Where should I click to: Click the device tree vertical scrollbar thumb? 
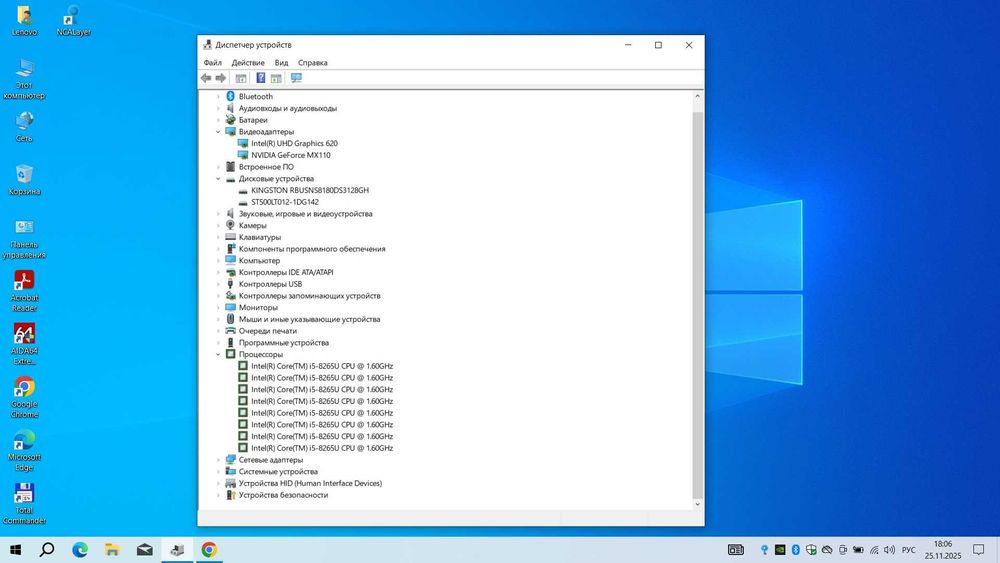pyautogui.click(x=697, y=305)
